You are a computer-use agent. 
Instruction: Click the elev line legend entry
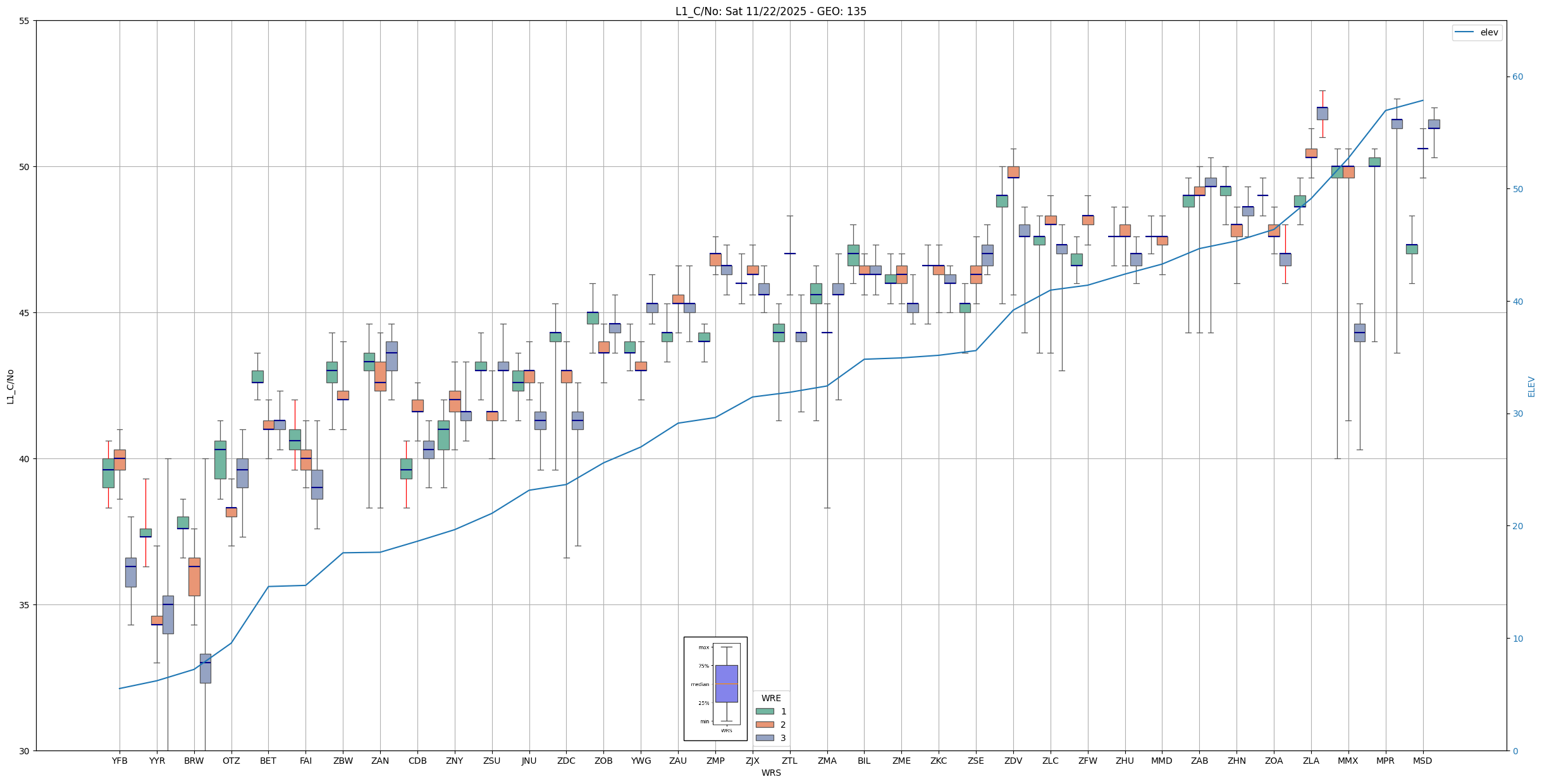click(x=1477, y=32)
